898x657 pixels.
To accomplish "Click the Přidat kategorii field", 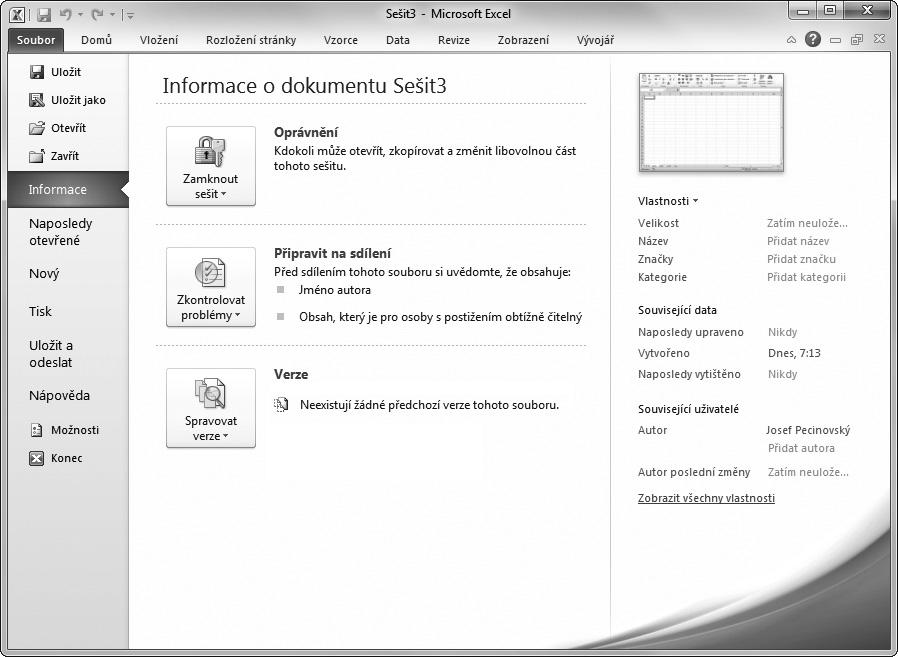I will [x=806, y=277].
